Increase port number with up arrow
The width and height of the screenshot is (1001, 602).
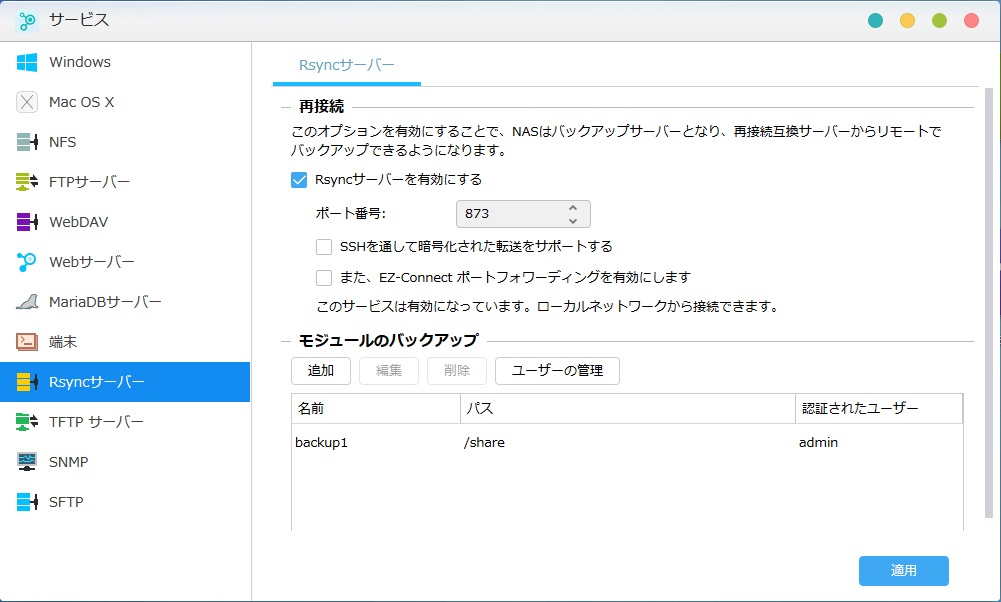[572, 208]
